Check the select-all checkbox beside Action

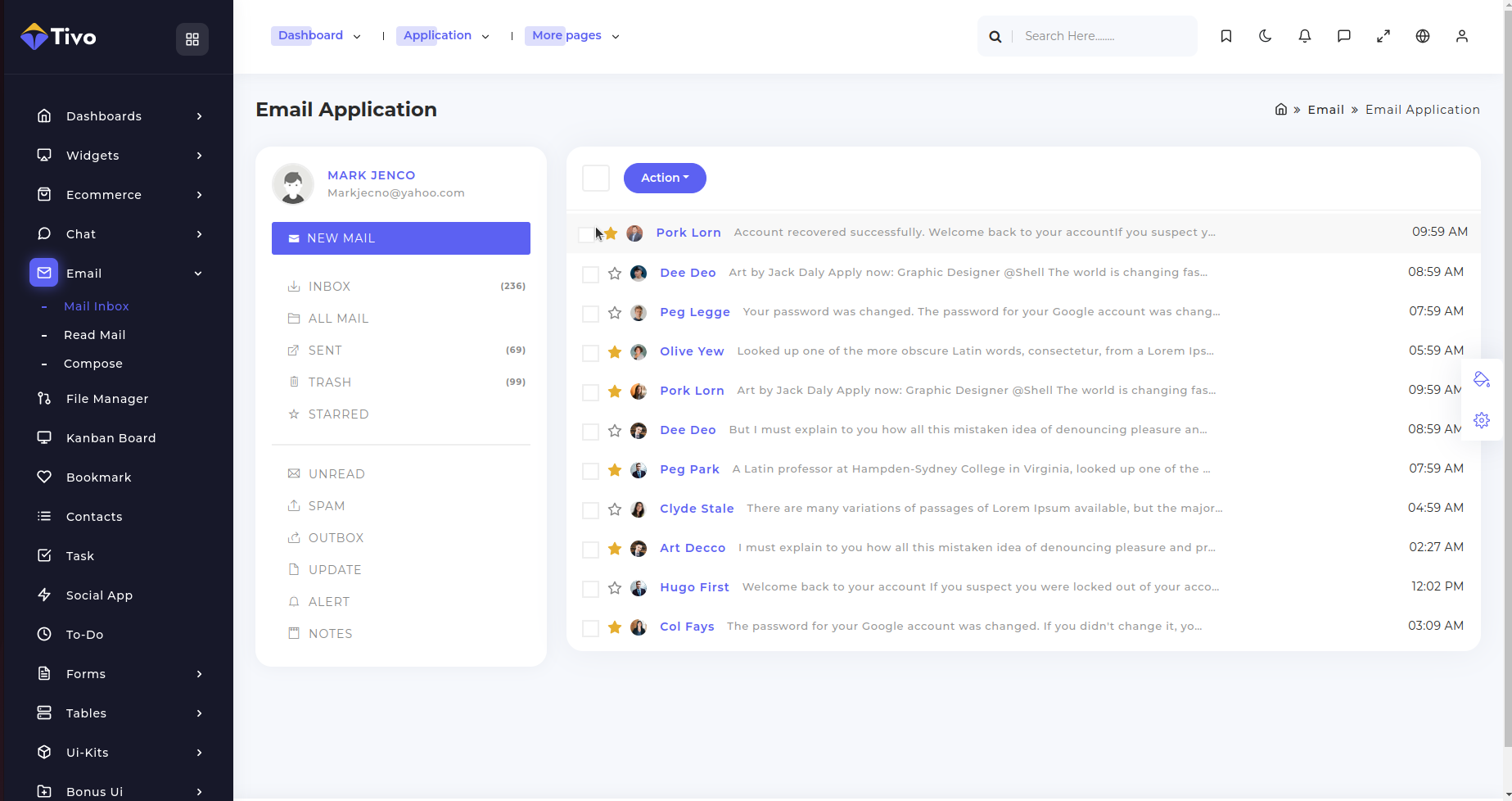tap(596, 178)
